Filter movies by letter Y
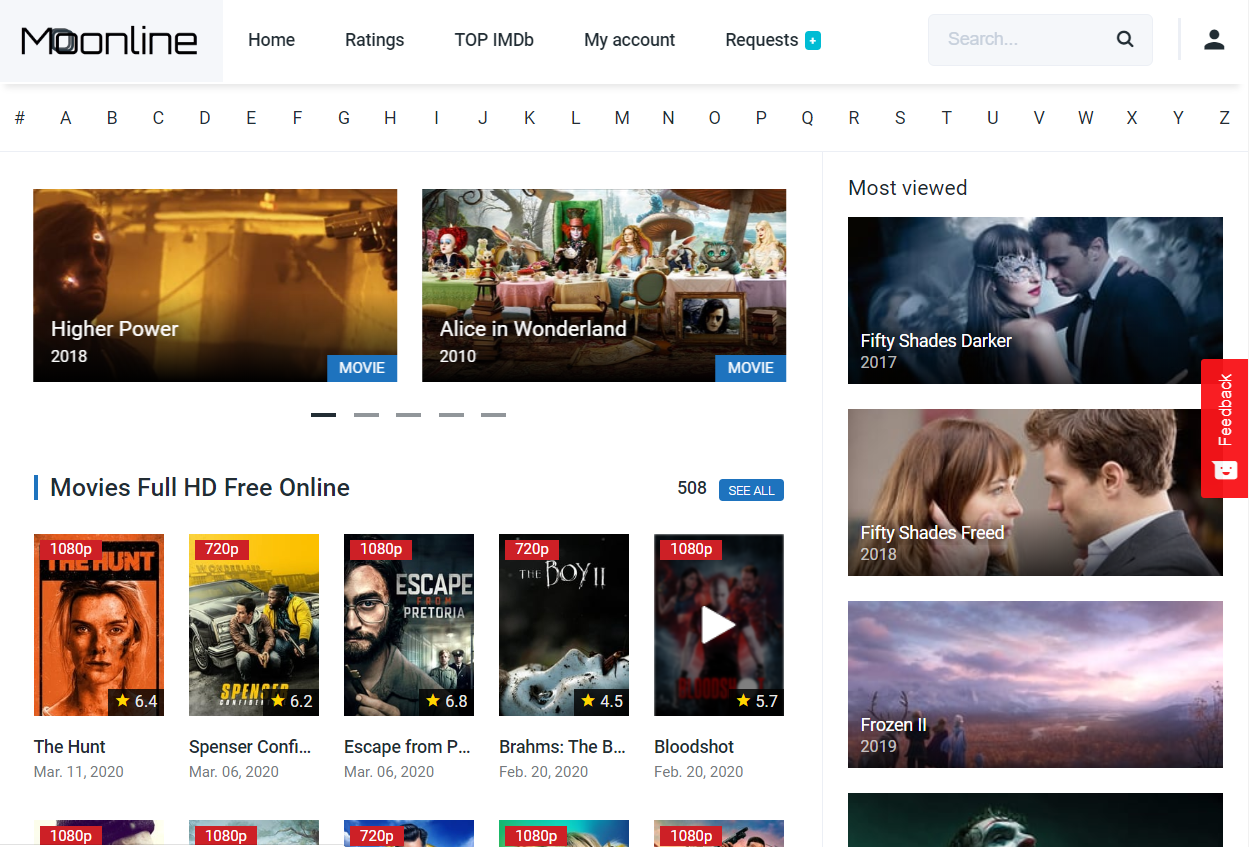The width and height of the screenshot is (1249, 847). tap(1178, 118)
